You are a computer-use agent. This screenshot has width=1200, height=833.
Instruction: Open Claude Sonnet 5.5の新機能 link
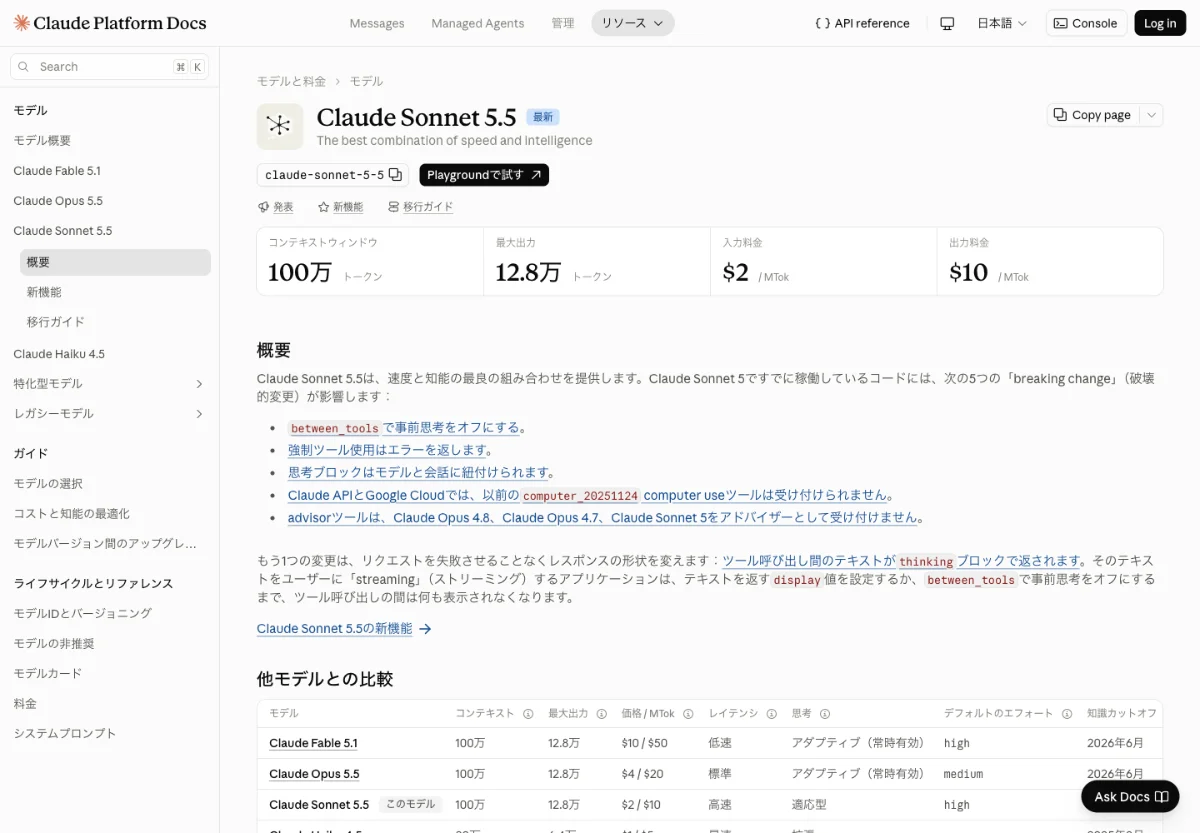(334, 629)
